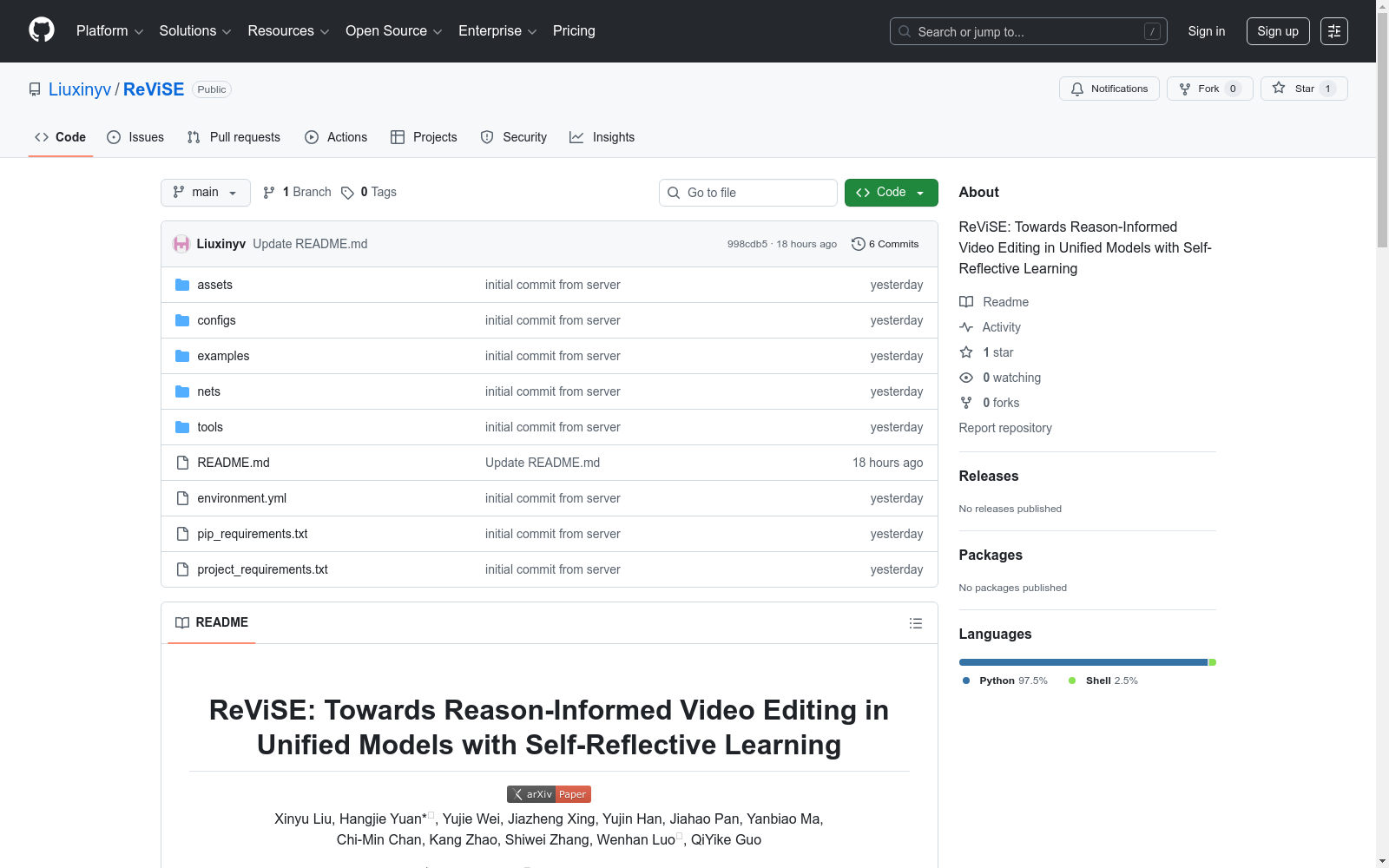Click the Activity pulse icon
1389x868 pixels.
(x=966, y=327)
